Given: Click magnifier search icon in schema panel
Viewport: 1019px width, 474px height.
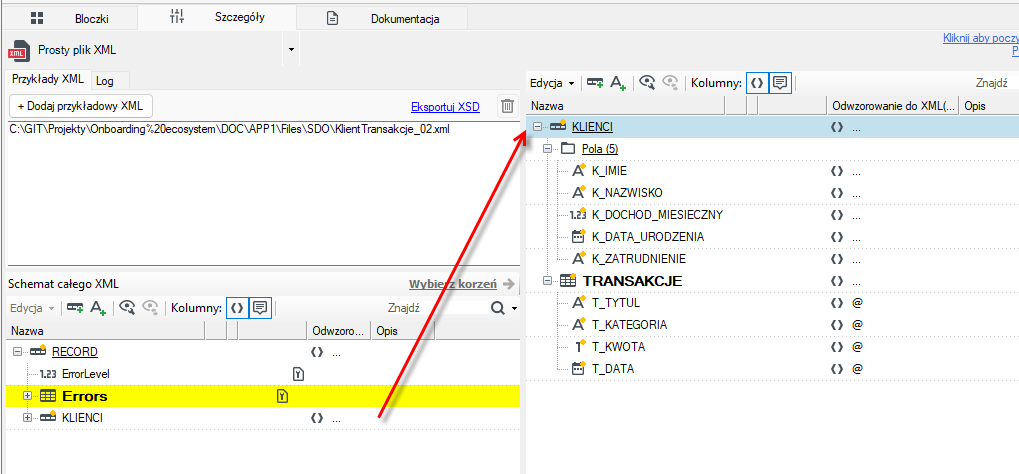Looking at the screenshot, I should (498, 308).
